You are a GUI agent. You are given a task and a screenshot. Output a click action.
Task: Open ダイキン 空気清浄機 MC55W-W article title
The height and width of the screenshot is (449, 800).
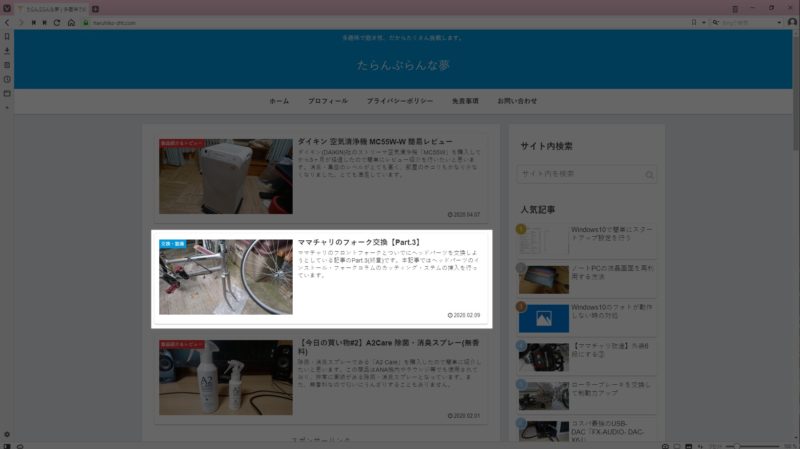pyautogui.click(x=375, y=141)
